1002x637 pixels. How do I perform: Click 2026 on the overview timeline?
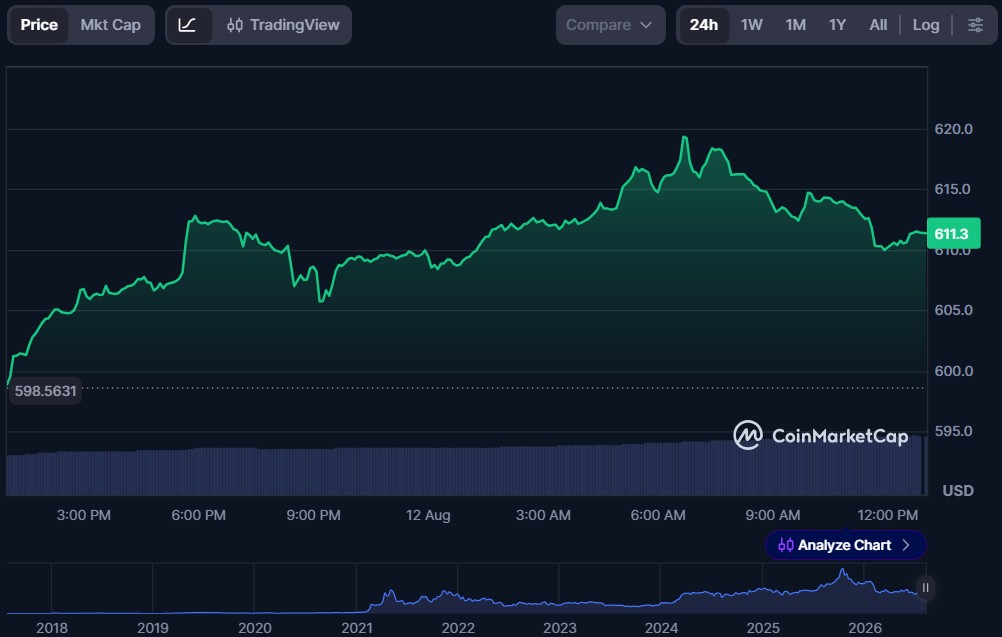pos(865,628)
